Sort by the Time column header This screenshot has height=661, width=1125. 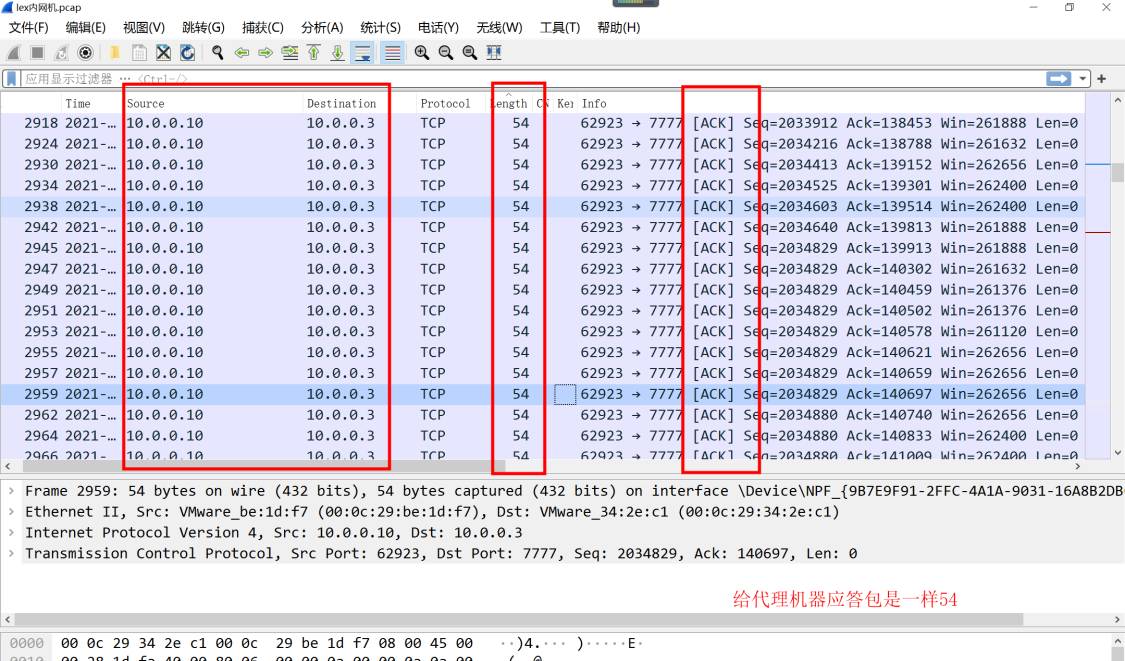coord(77,103)
